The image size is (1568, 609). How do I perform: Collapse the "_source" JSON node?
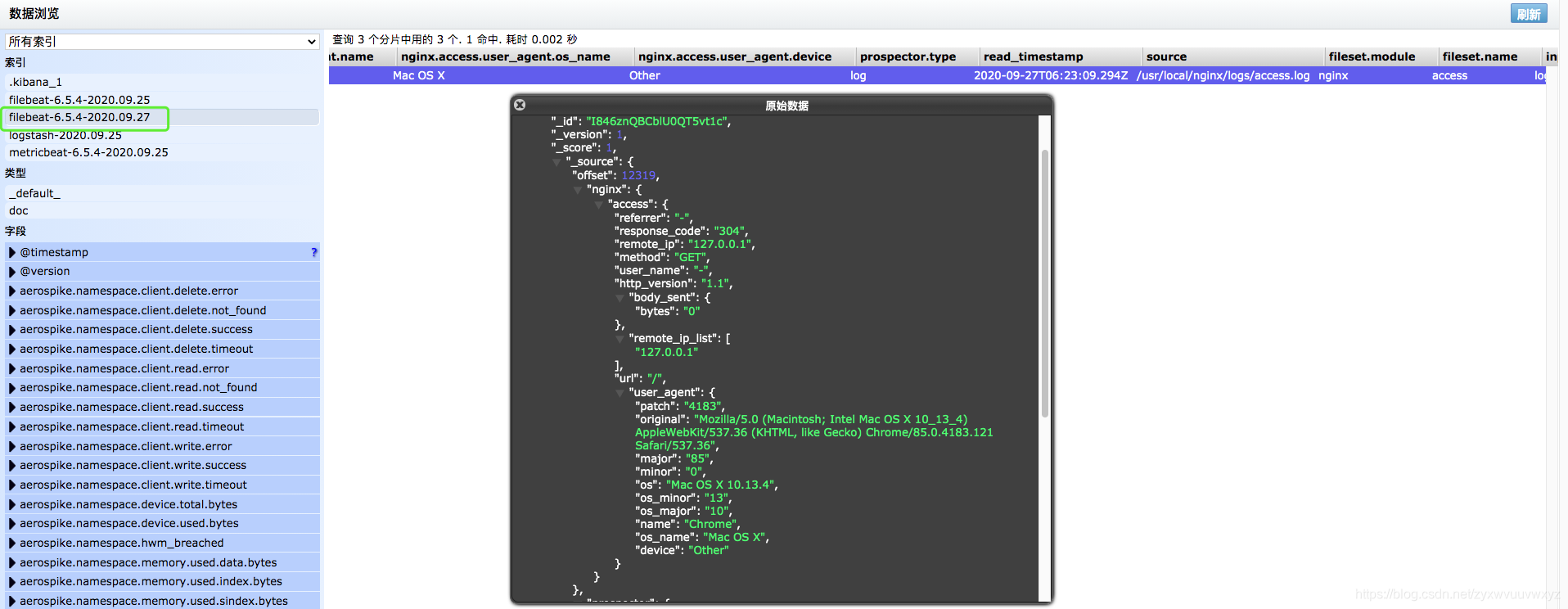click(x=556, y=162)
